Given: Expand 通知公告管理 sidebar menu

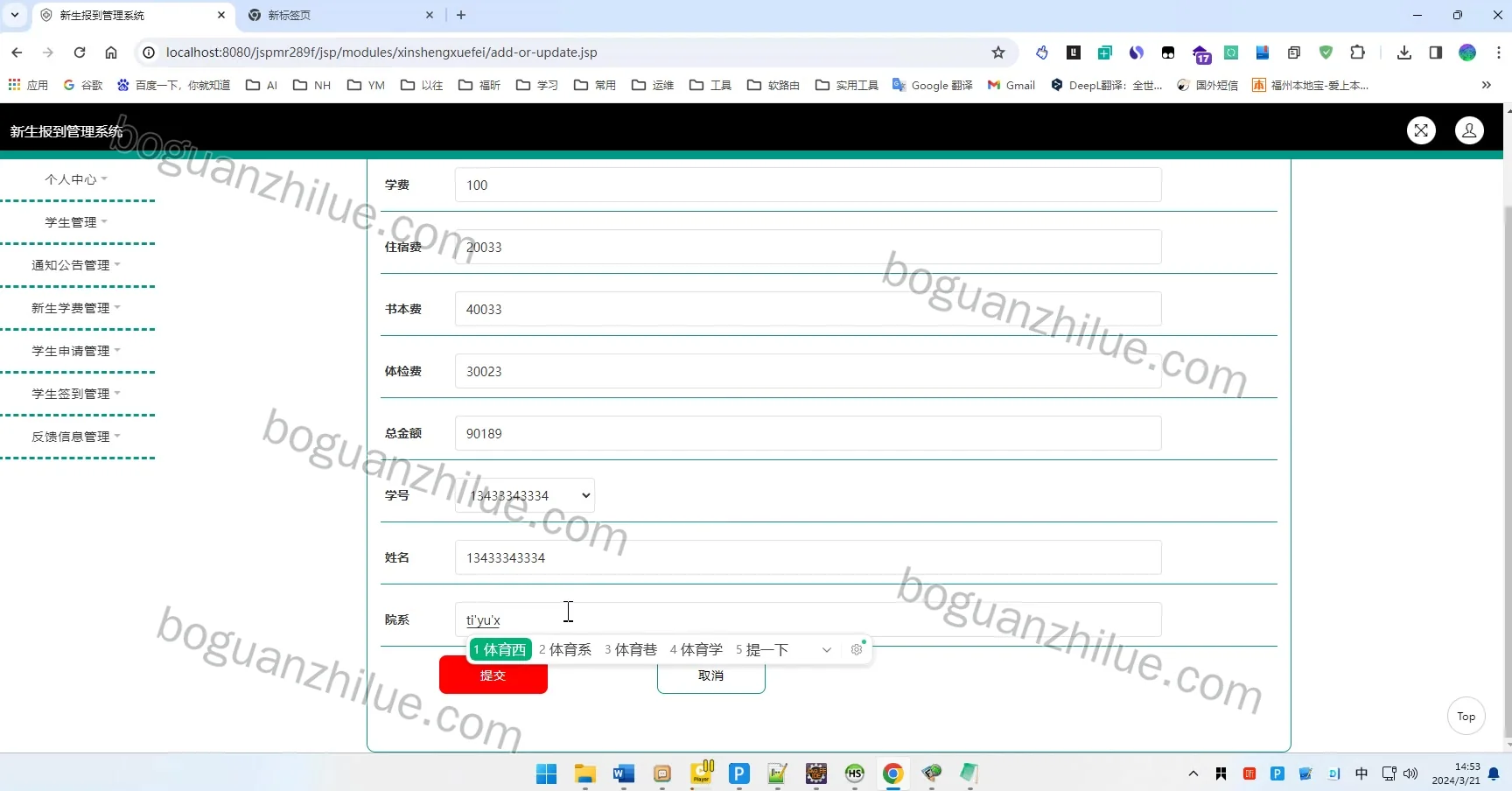Looking at the screenshot, I should coord(76,265).
